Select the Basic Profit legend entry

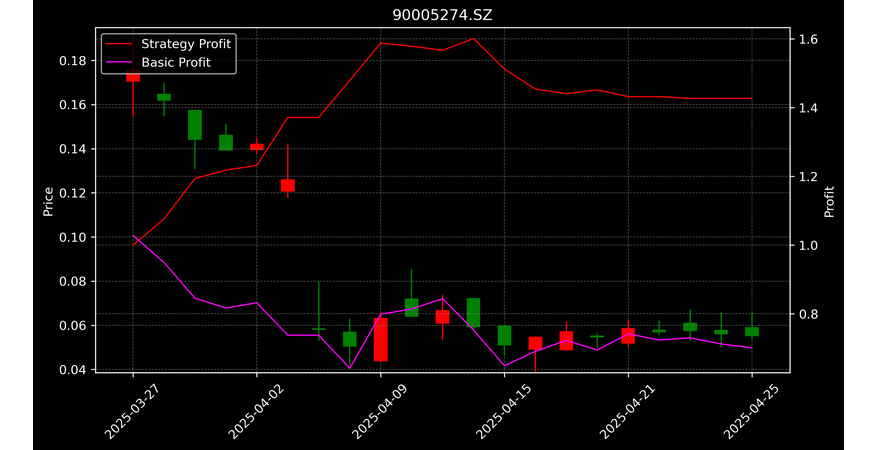tap(158, 62)
